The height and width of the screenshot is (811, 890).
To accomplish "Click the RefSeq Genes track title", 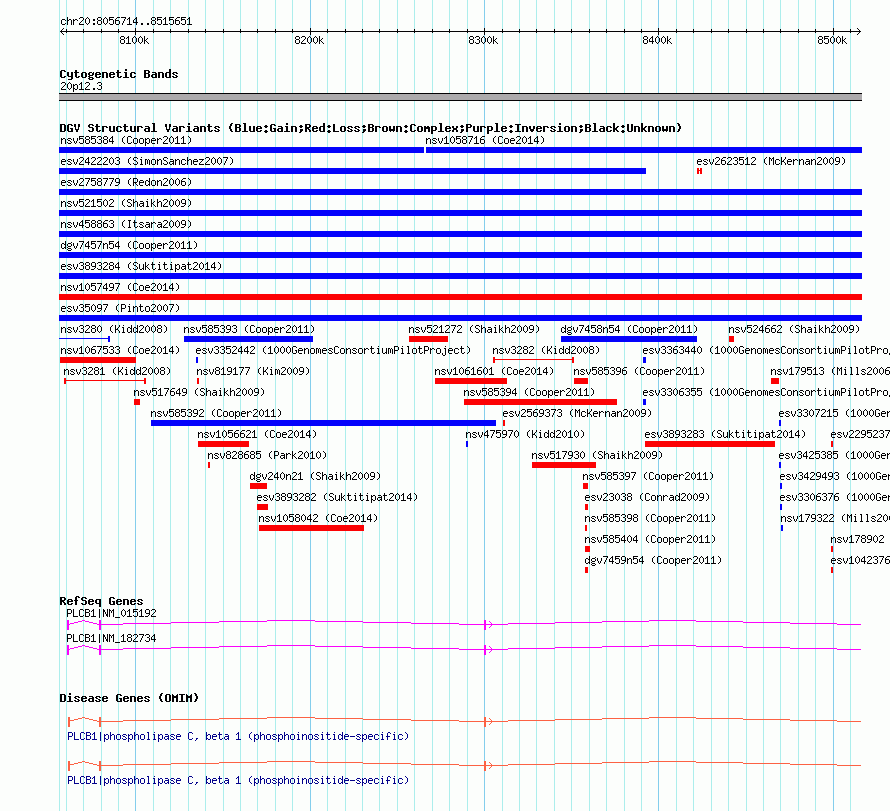I will (x=101, y=601).
